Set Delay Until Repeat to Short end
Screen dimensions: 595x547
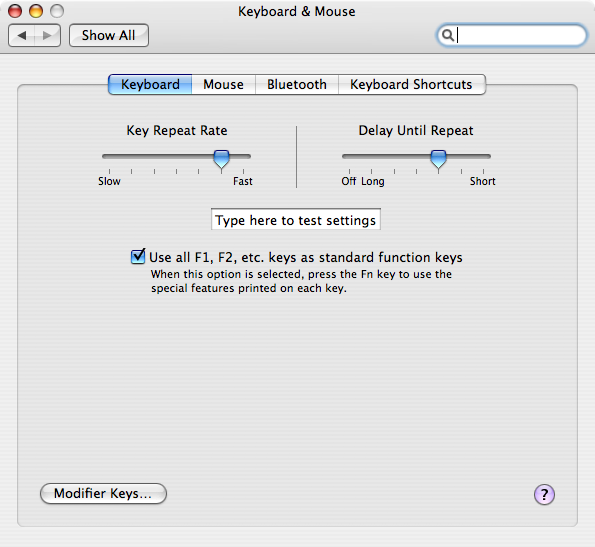pos(483,156)
